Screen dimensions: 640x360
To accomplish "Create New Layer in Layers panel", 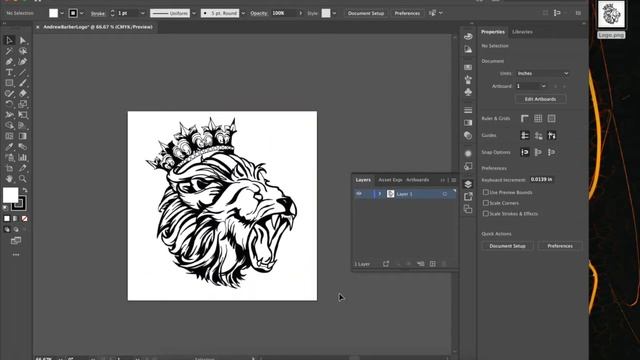I will tap(433, 264).
